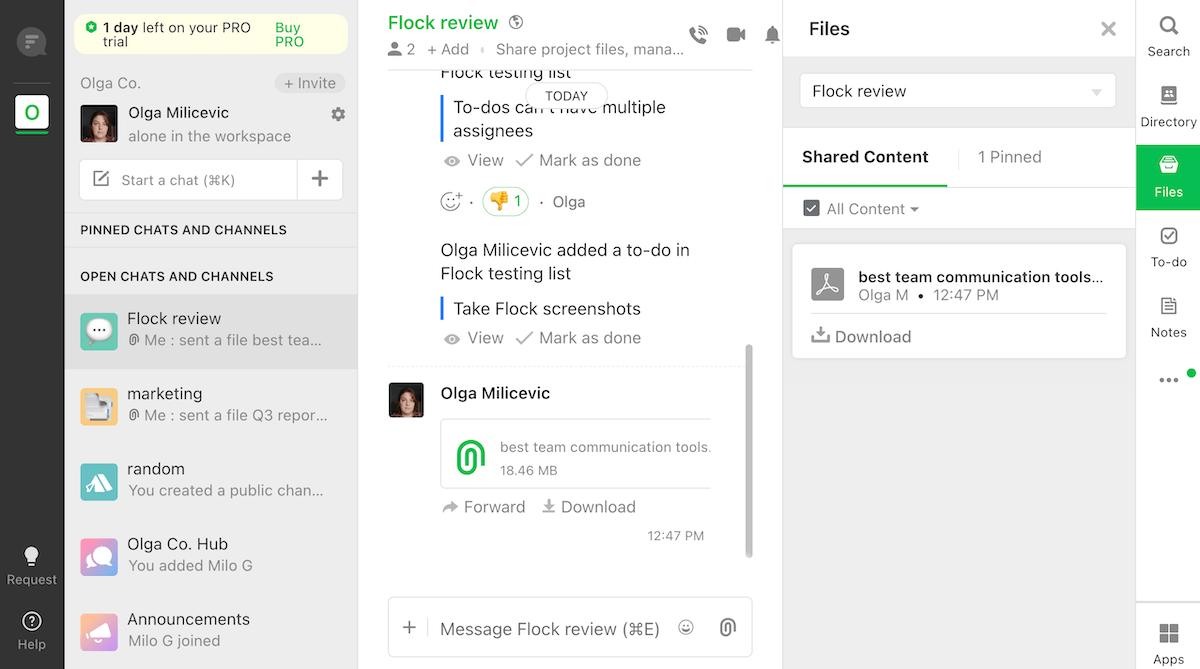Start a voice call in Flock review
The image size is (1200, 669).
click(x=698, y=35)
